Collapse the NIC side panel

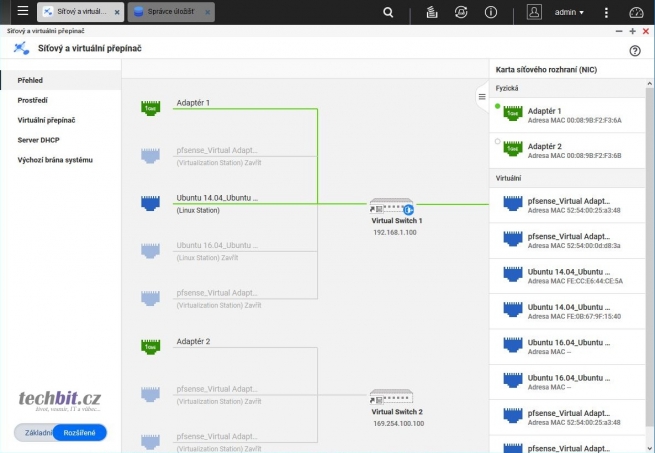[x=482, y=97]
